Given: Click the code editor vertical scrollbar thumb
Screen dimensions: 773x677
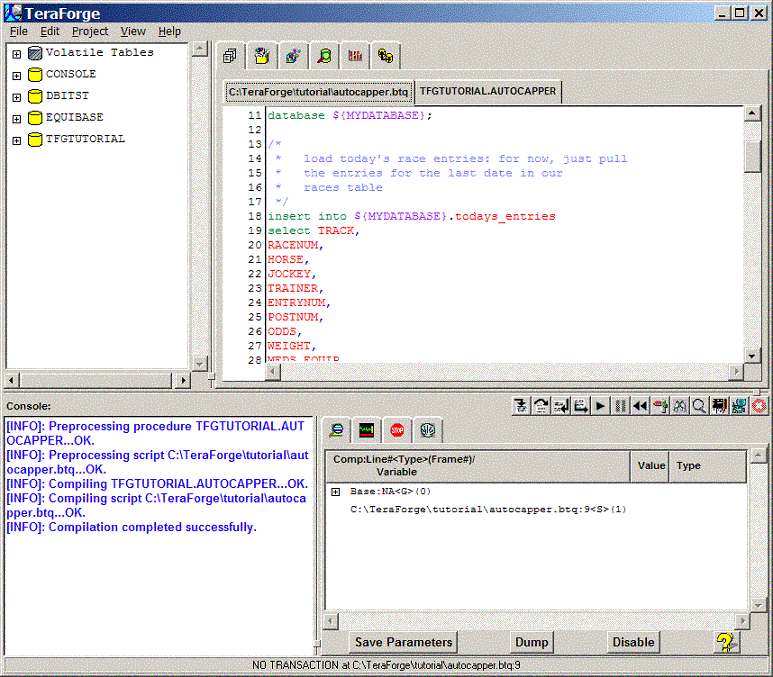Looking at the screenshot, I should pyautogui.click(x=752, y=156).
